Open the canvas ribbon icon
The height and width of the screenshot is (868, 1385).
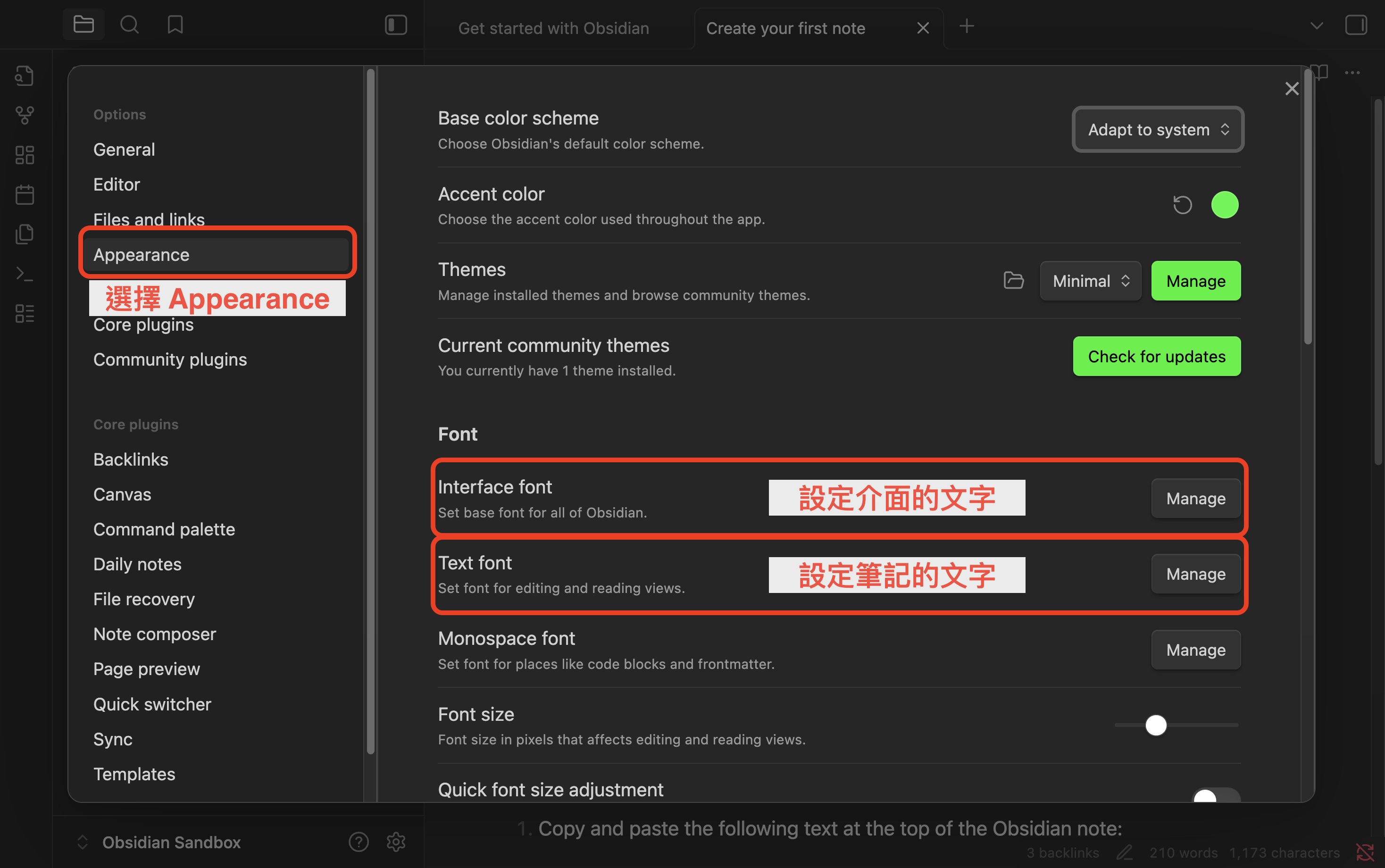[x=25, y=154]
